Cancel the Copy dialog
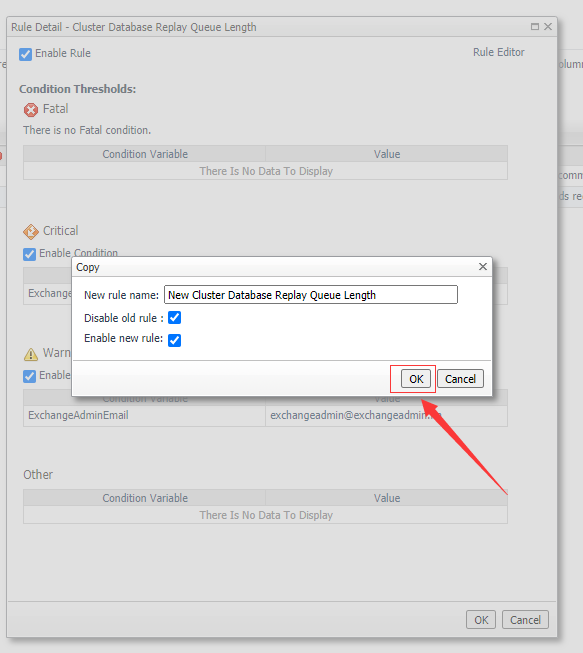 (x=460, y=379)
